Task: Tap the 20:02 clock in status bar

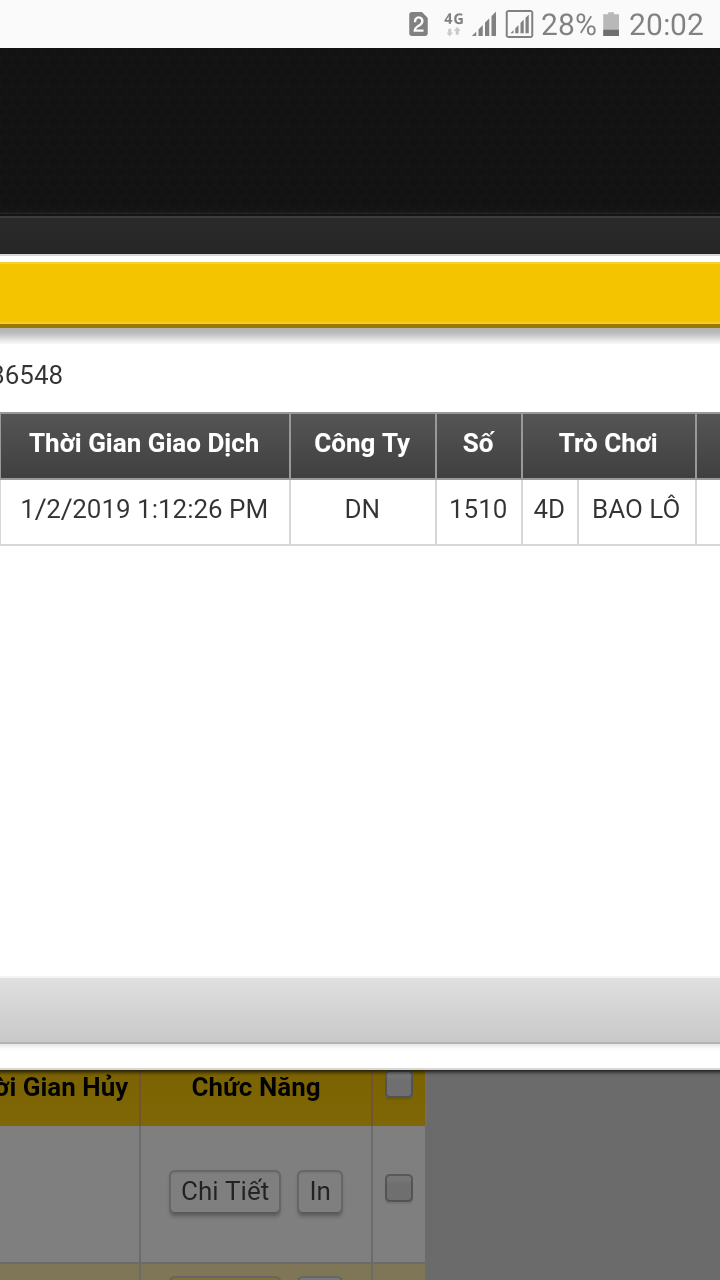Action: [x=666, y=24]
